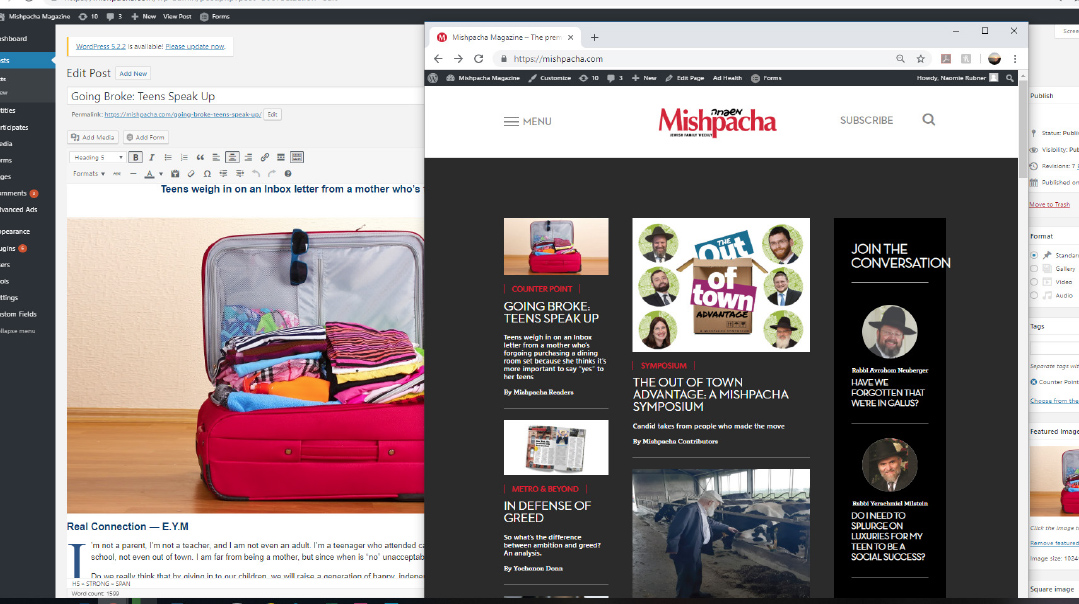Open keyboard shortcuts help icon
This screenshot has height=604, width=1079.
click(288, 174)
